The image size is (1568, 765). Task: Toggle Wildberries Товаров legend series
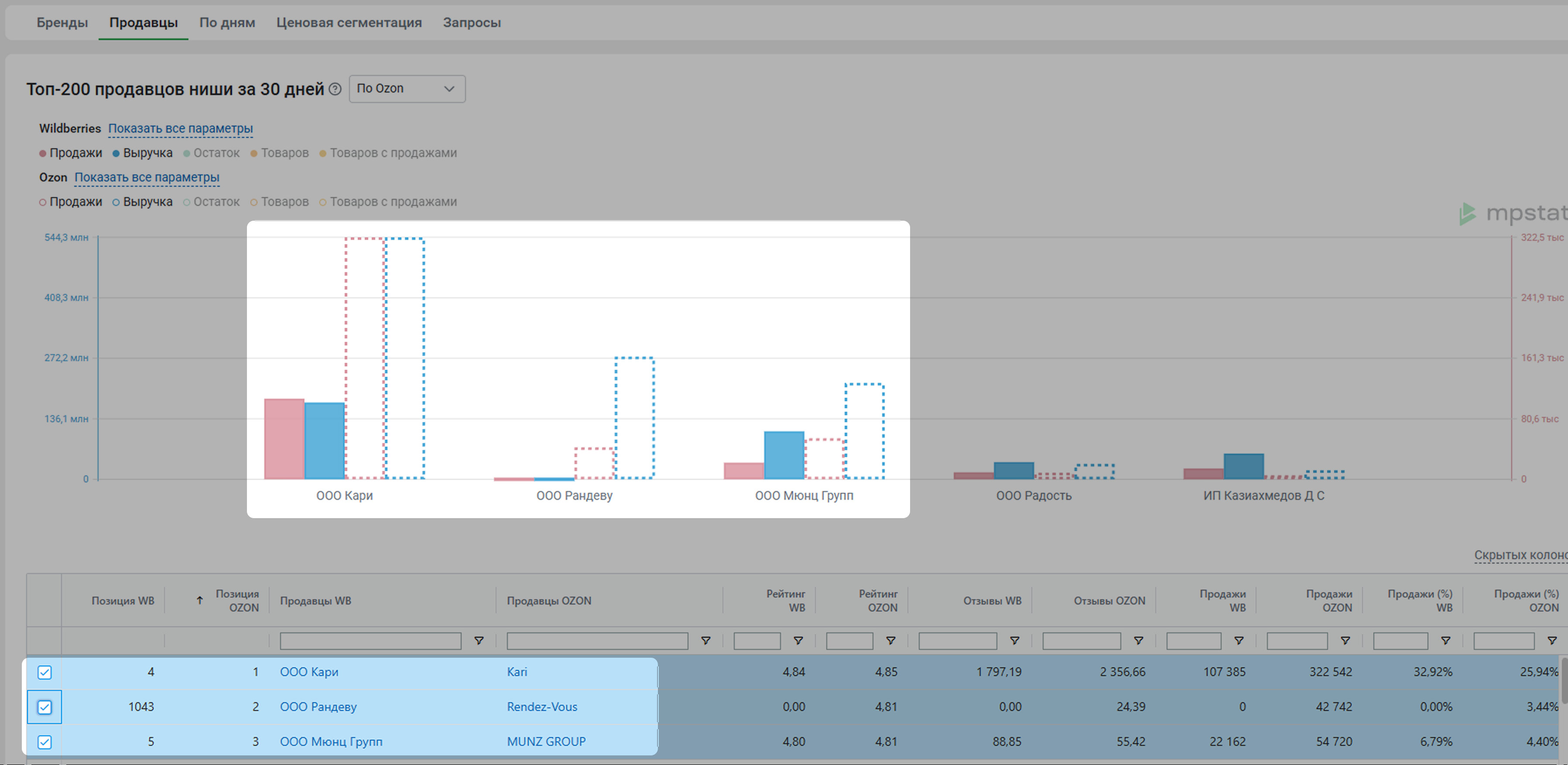(280, 153)
